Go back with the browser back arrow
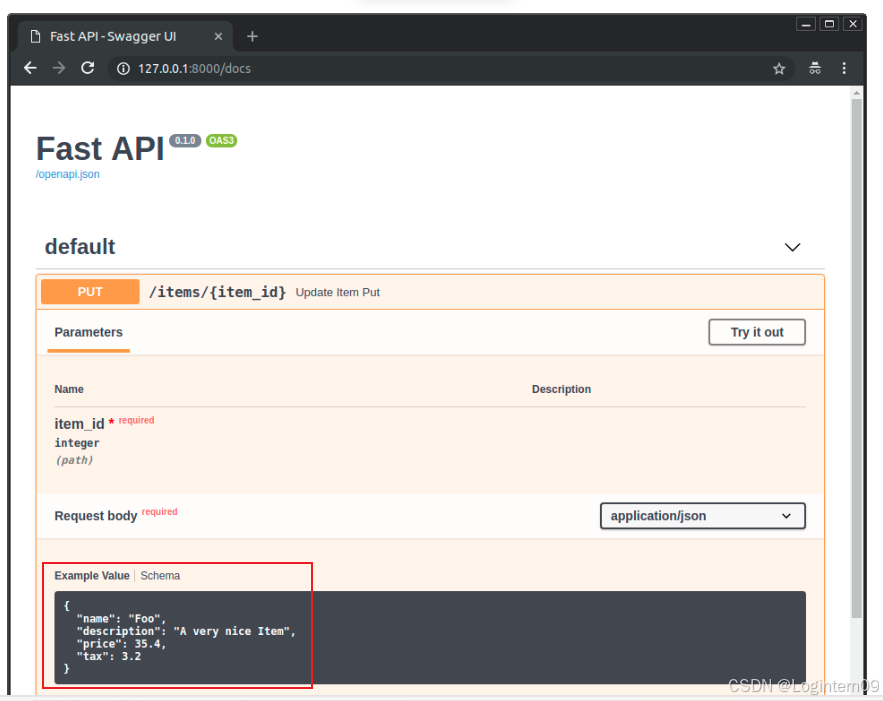This screenshot has height=701, width=883. click(30, 68)
